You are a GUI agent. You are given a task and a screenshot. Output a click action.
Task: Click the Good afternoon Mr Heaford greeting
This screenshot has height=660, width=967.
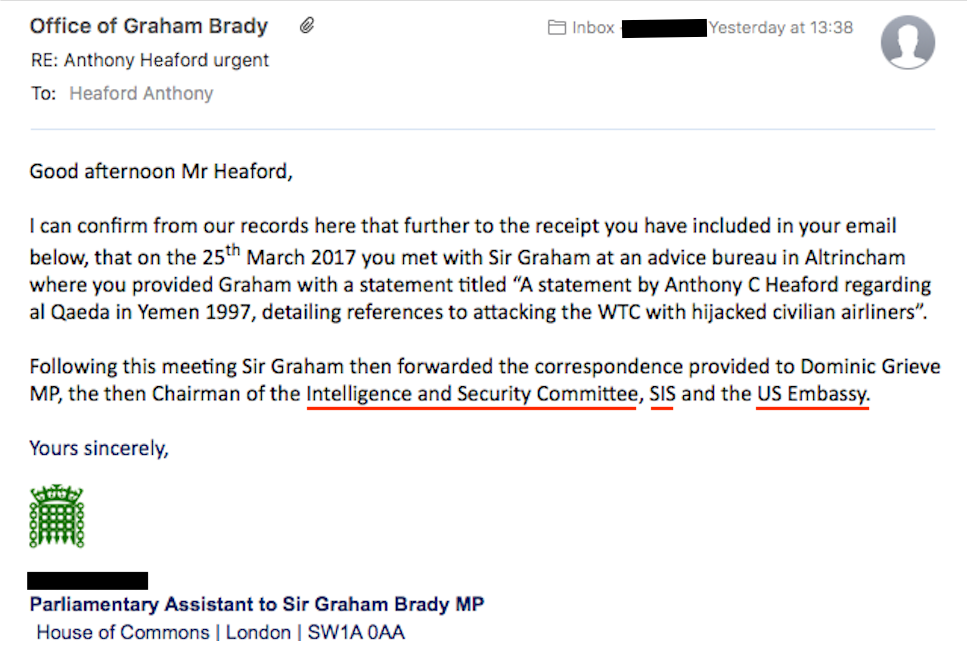(x=161, y=170)
